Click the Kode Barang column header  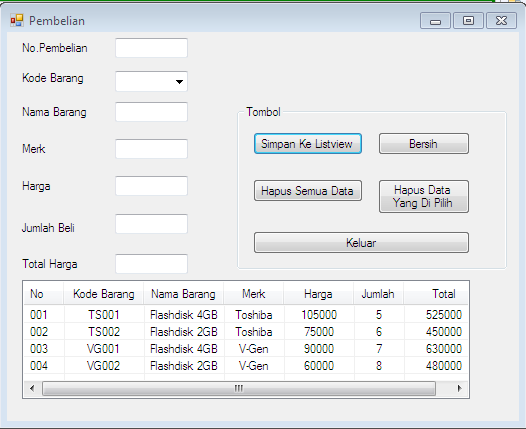(x=104, y=294)
